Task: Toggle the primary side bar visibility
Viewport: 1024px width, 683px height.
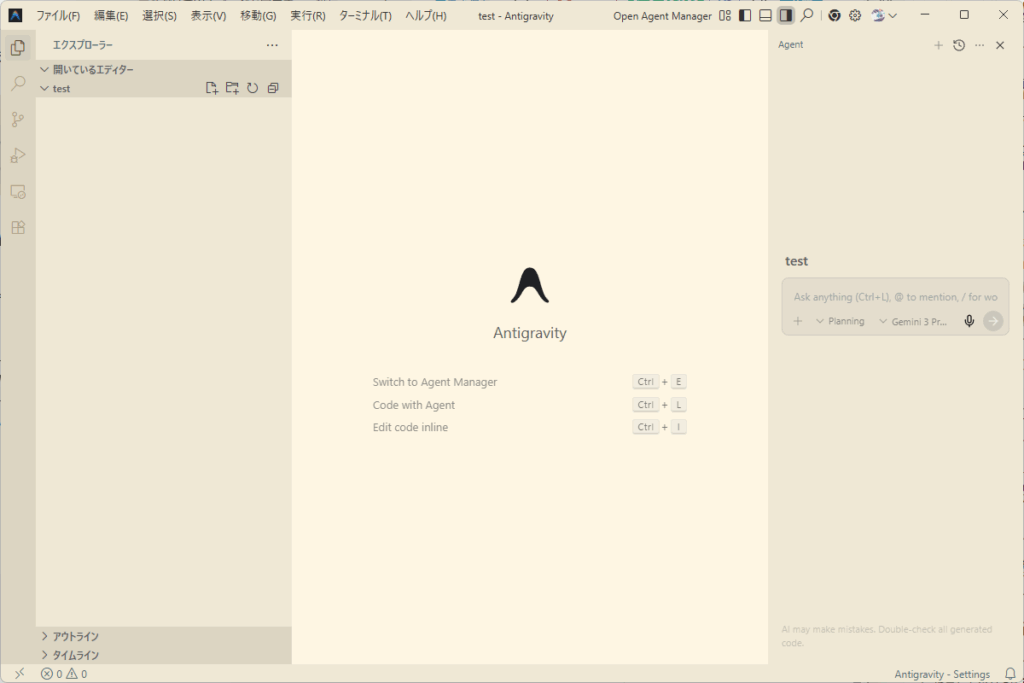Action: [745, 16]
